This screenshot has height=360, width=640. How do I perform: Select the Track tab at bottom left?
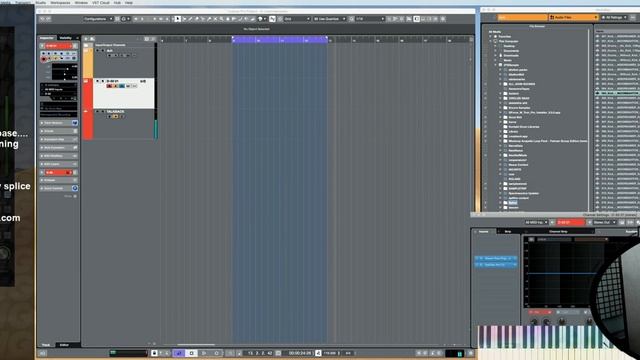(x=46, y=345)
